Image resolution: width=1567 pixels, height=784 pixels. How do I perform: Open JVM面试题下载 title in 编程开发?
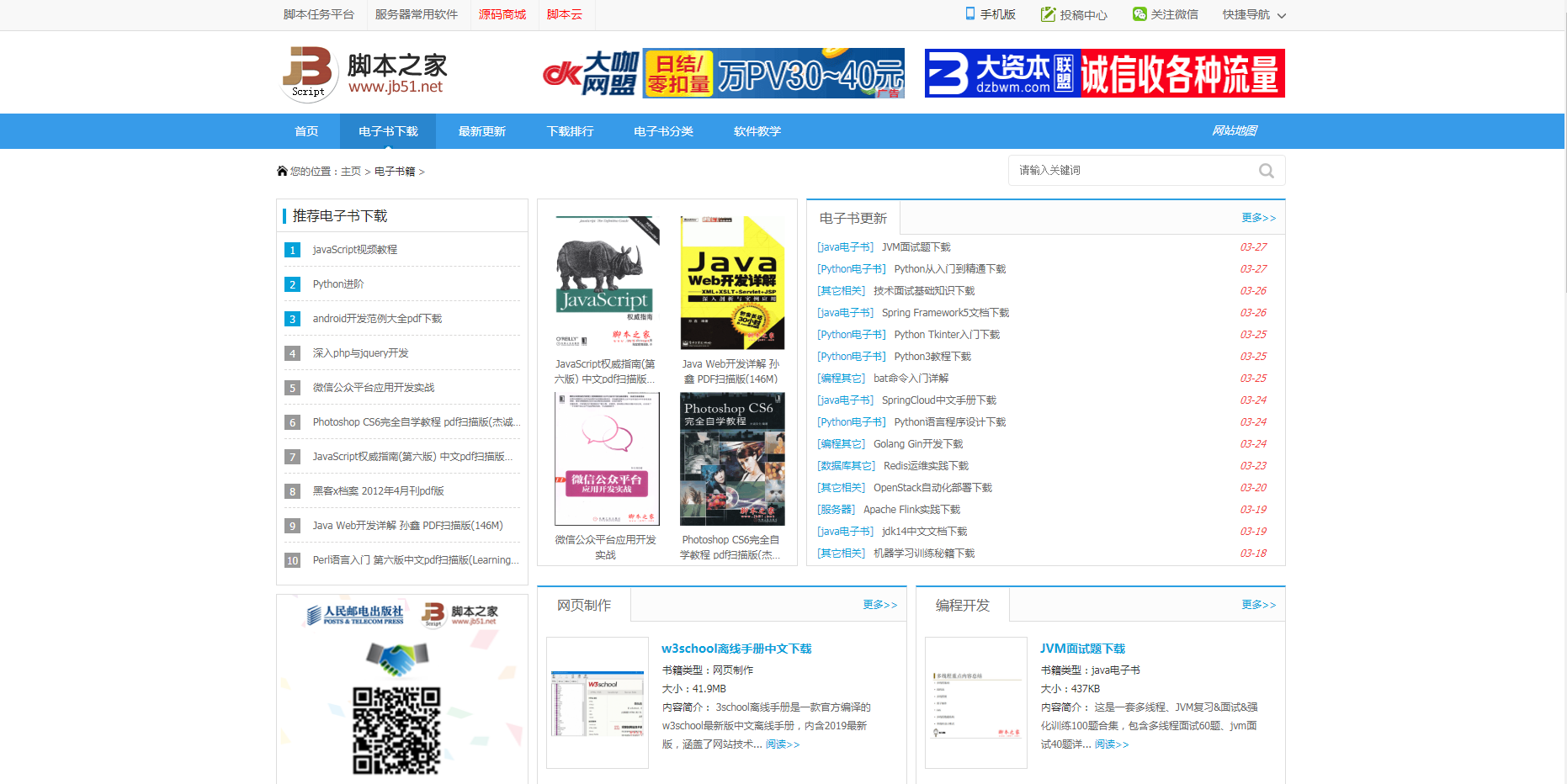(1082, 649)
